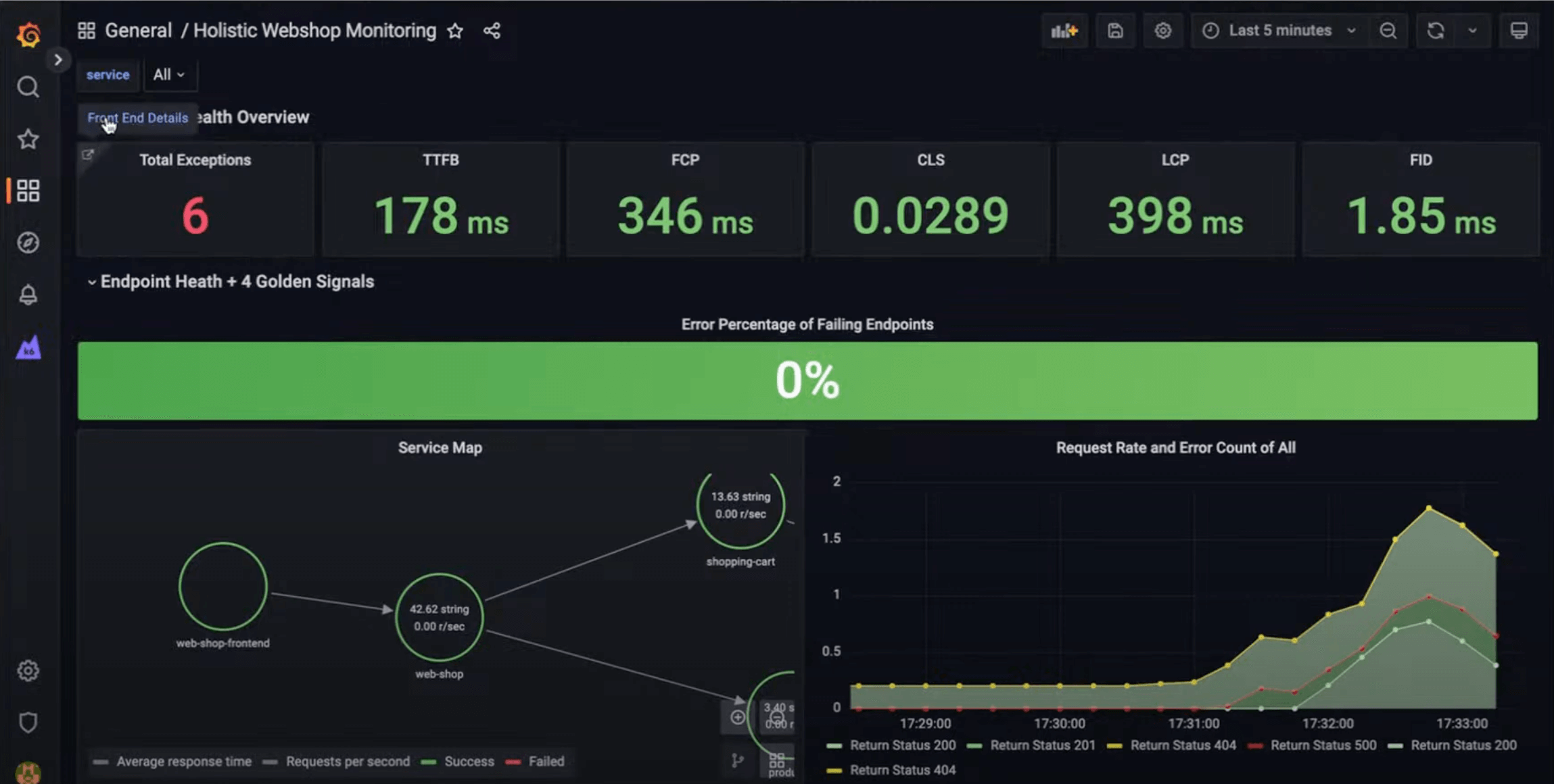Open the k6 plugin from the sidebar

[28, 347]
